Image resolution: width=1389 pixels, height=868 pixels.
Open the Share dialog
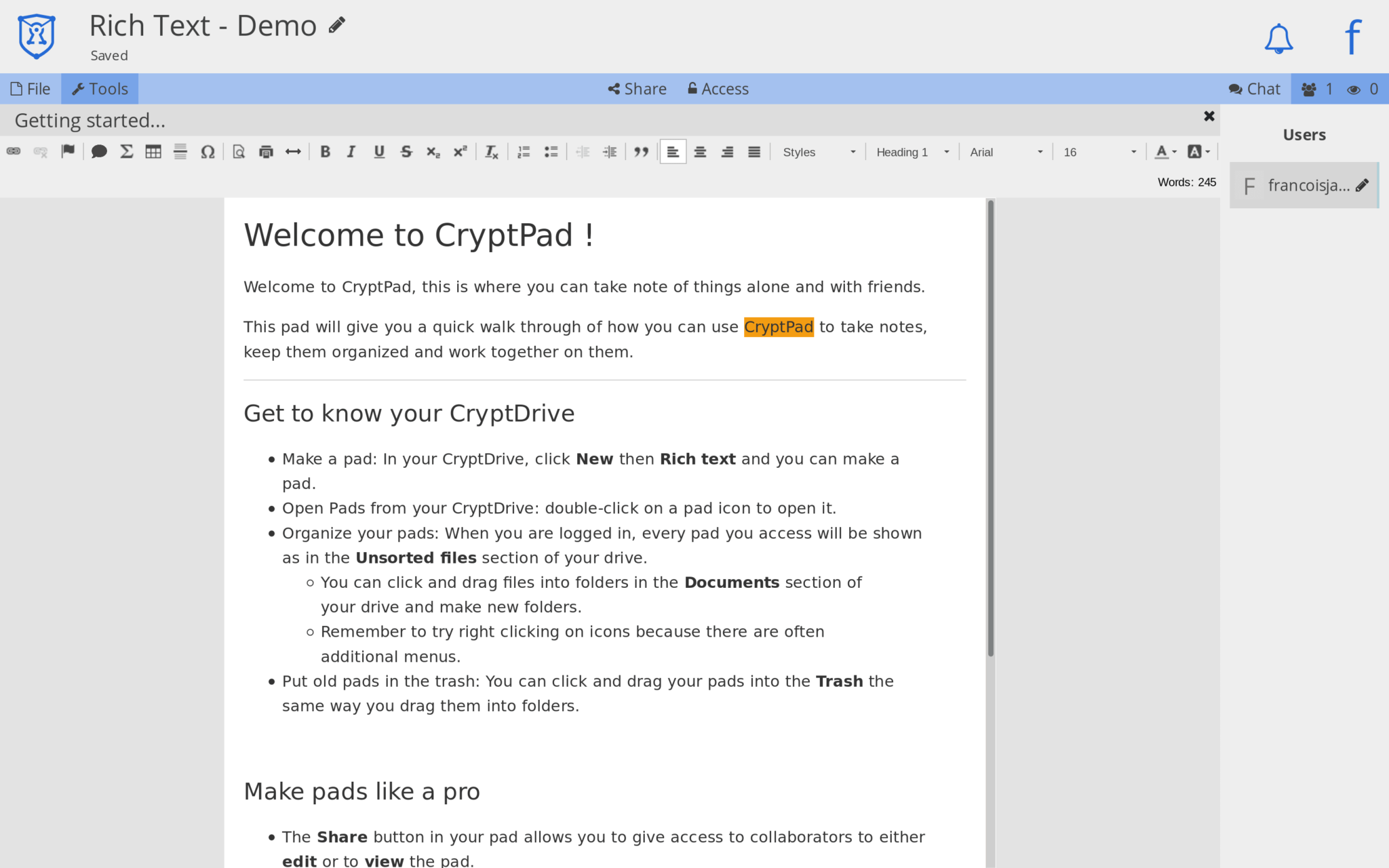tap(636, 88)
